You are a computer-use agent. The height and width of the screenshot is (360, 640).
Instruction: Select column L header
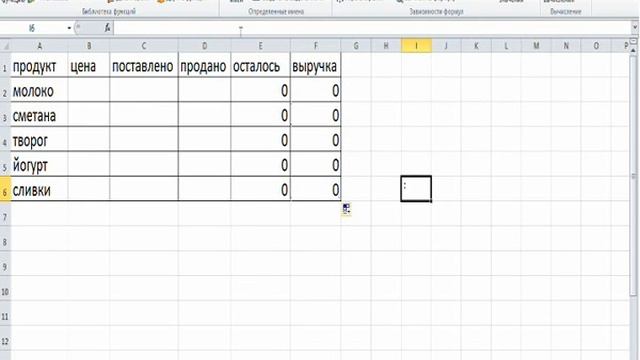tap(506, 46)
